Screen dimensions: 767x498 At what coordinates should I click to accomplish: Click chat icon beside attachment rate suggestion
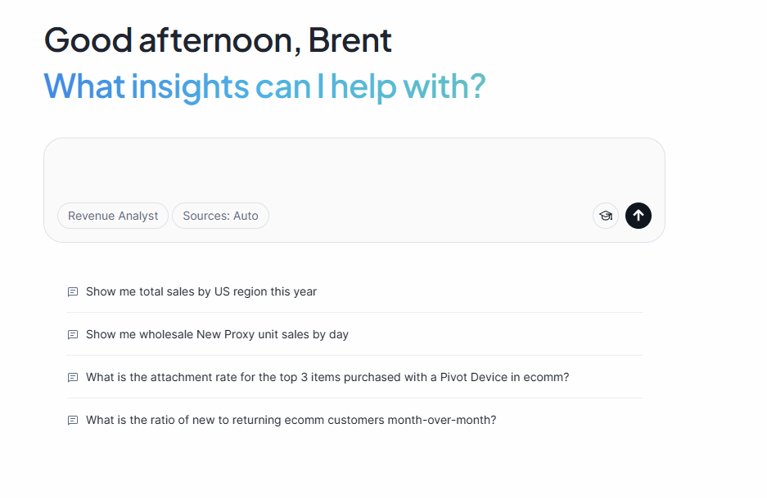tap(73, 378)
